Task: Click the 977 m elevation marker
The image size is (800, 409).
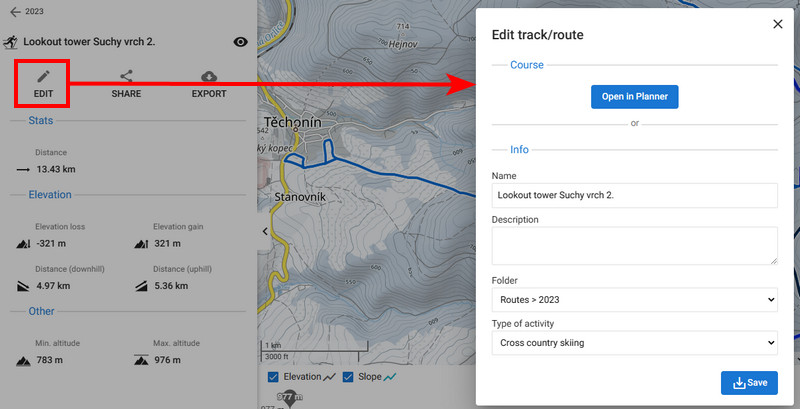Action: [x=288, y=397]
